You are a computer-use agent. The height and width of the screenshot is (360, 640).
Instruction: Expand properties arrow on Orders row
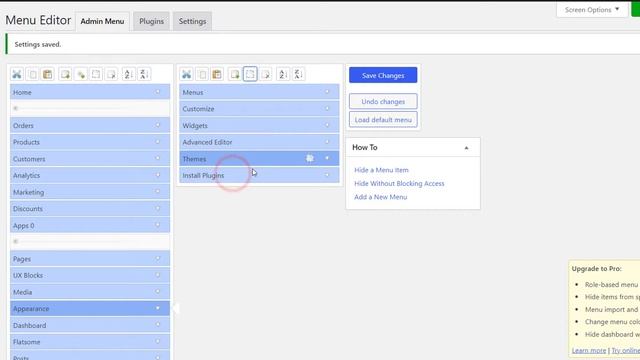click(x=158, y=125)
